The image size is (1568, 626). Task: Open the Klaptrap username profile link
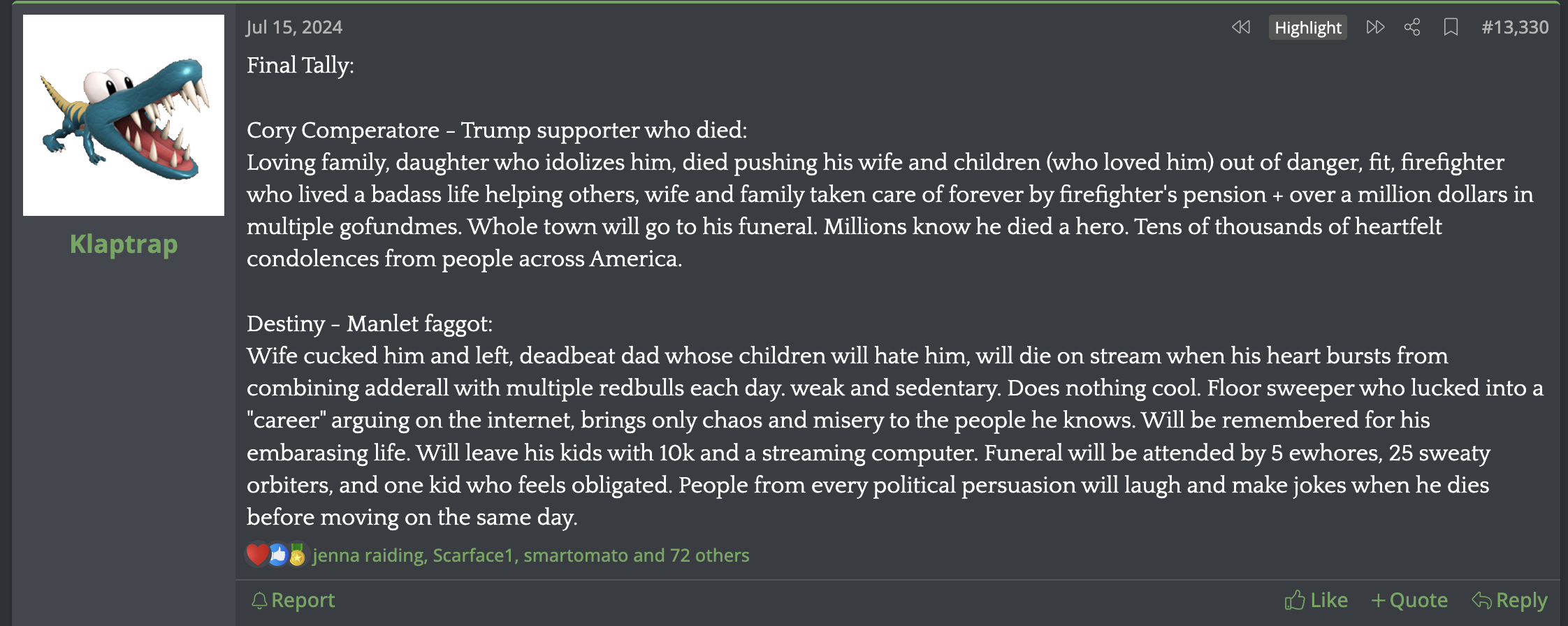tap(124, 244)
